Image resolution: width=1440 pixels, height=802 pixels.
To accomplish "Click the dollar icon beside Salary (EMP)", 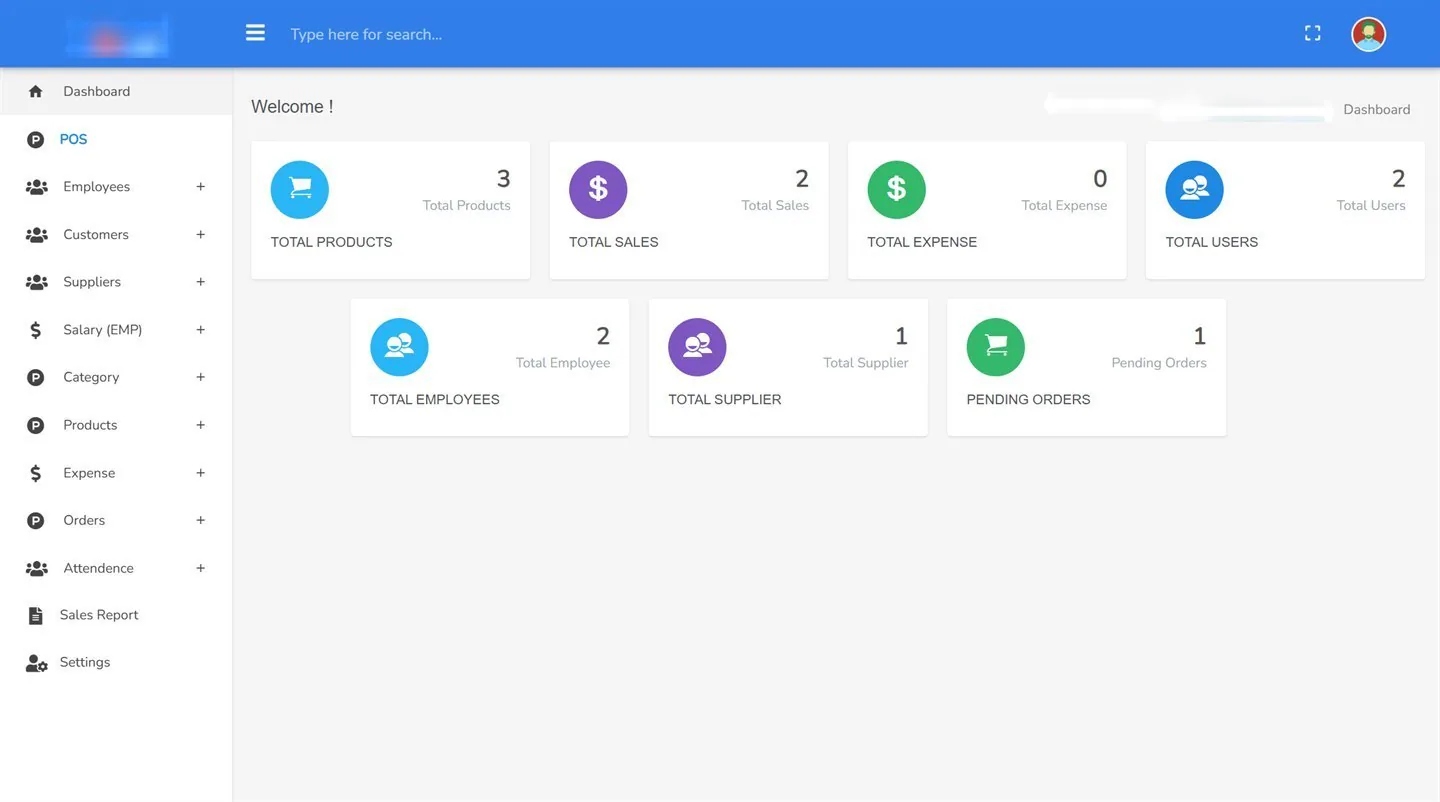I will click(36, 330).
